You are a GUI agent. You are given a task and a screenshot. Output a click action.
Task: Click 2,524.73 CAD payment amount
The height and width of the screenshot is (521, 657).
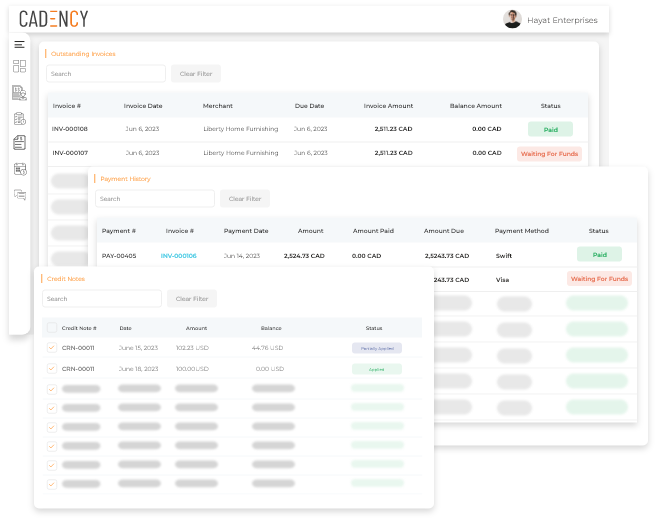(304, 256)
